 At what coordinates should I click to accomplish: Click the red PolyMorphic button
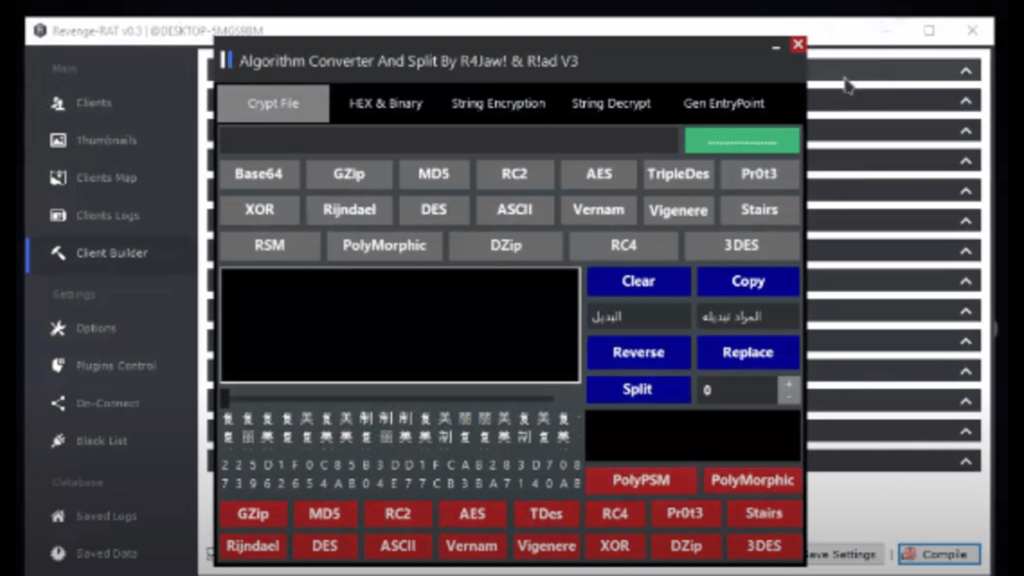click(x=752, y=481)
